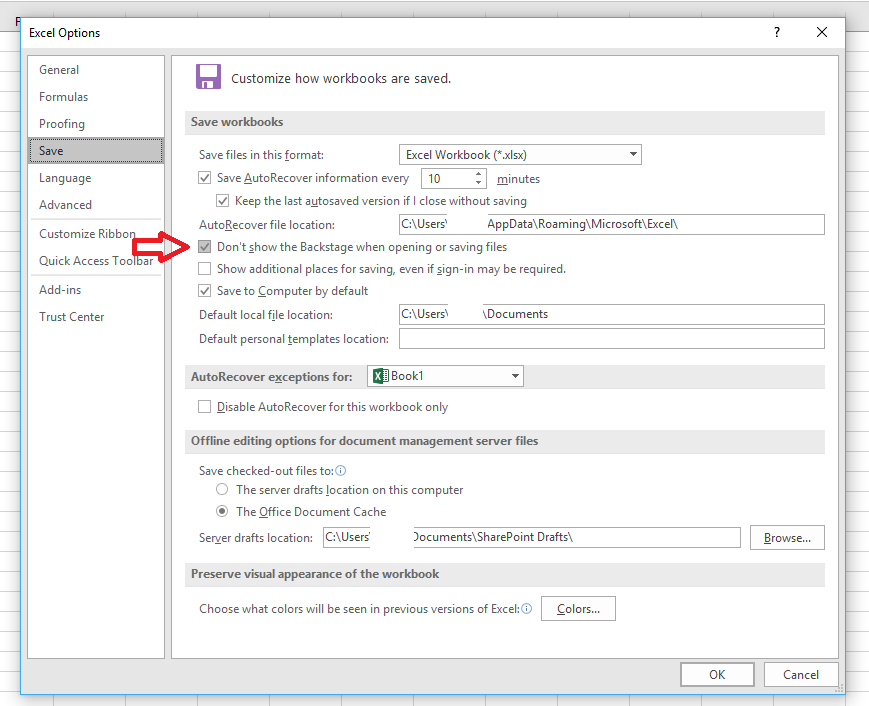Enable Show additional places for saving
The height and width of the screenshot is (706, 869).
click(x=205, y=269)
